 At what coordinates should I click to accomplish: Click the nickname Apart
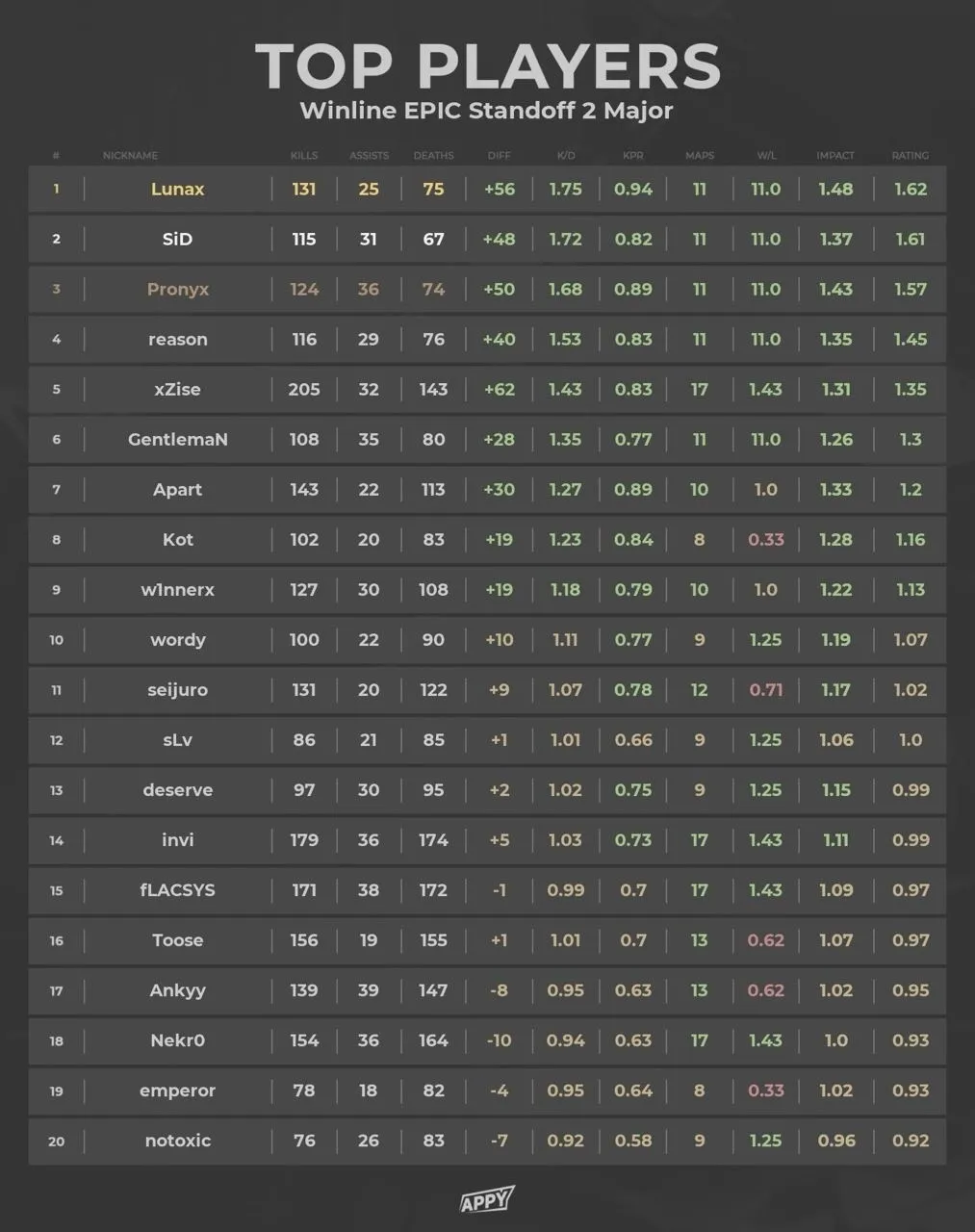click(178, 490)
